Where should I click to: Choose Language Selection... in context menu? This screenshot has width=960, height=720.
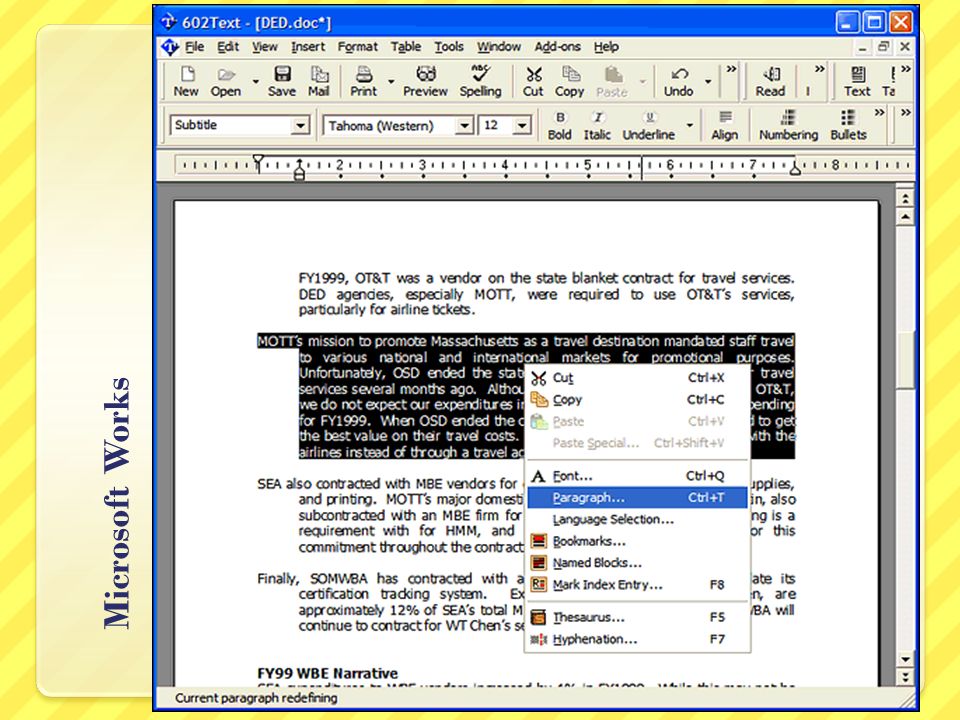tap(637, 519)
